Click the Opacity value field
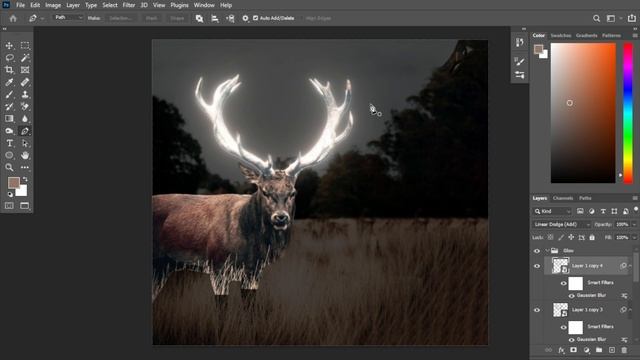Viewport: 640px width, 360px height. point(622,224)
